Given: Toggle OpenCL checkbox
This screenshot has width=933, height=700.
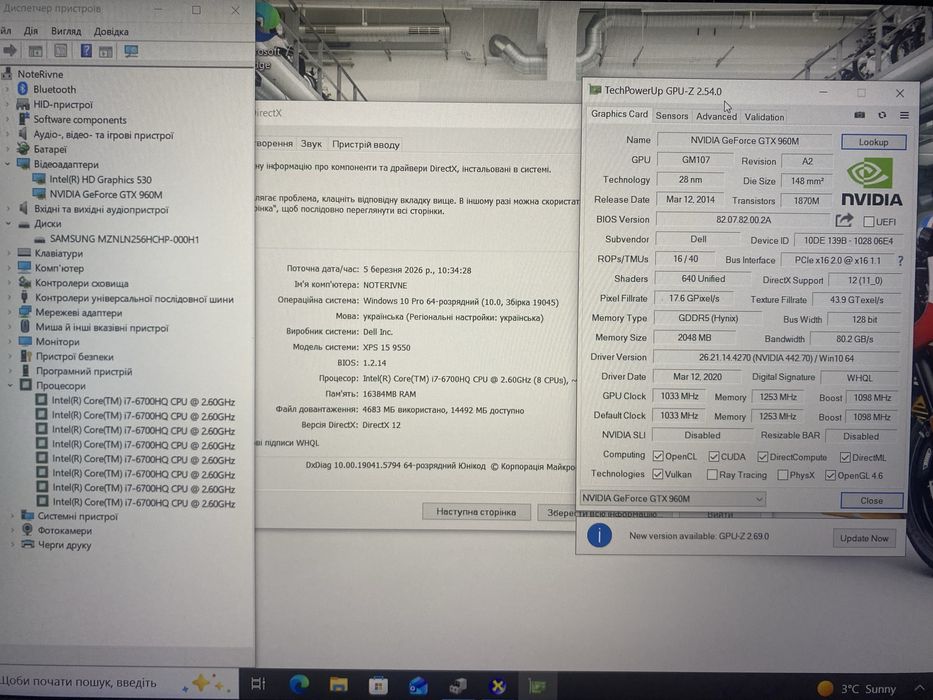Looking at the screenshot, I should point(658,456).
